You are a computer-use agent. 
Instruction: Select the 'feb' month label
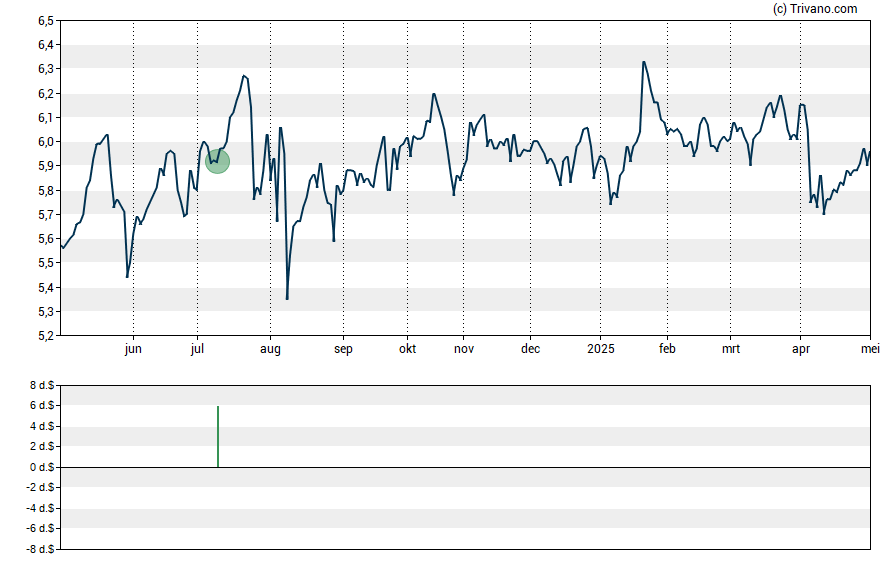click(x=667, y=349)
